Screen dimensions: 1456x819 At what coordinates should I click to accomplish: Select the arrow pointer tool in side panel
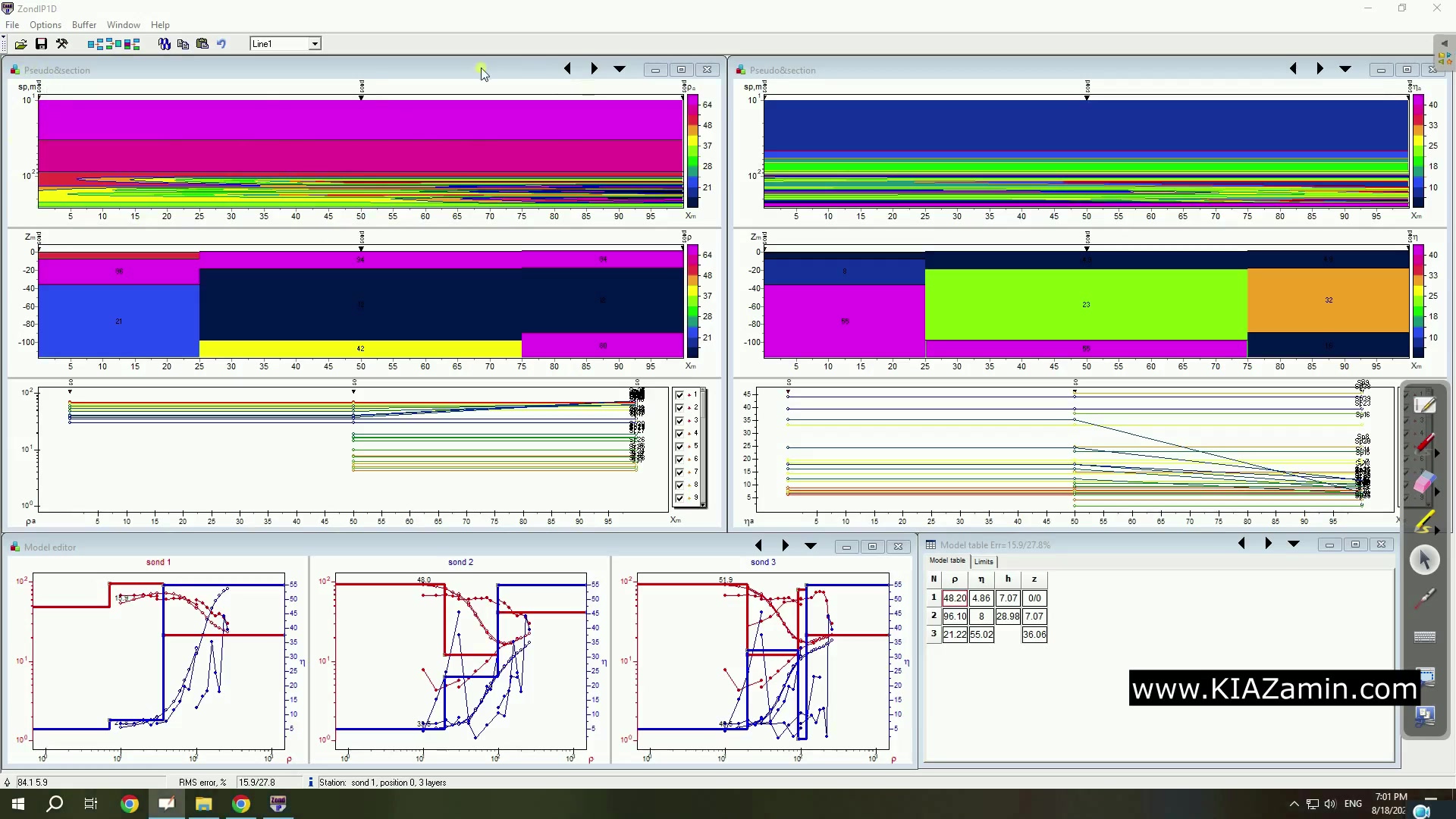click(x=1424, y=560)
